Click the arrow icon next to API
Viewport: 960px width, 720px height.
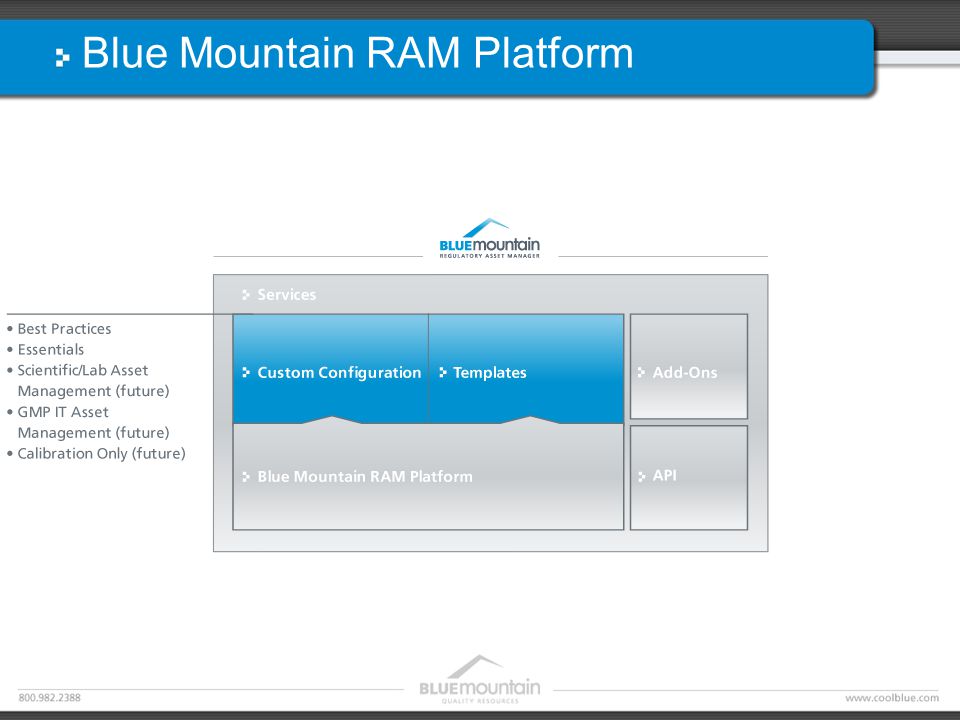(641, 476)
